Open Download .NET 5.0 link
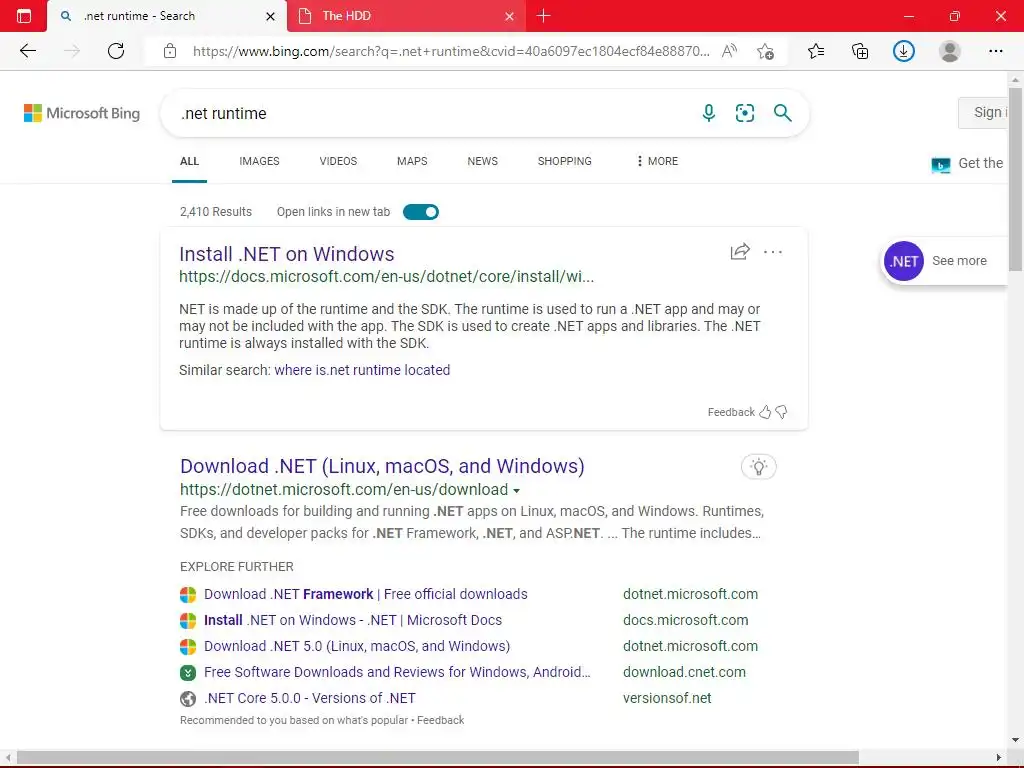This screenshot has width=1024, height=768. [357, 647]
